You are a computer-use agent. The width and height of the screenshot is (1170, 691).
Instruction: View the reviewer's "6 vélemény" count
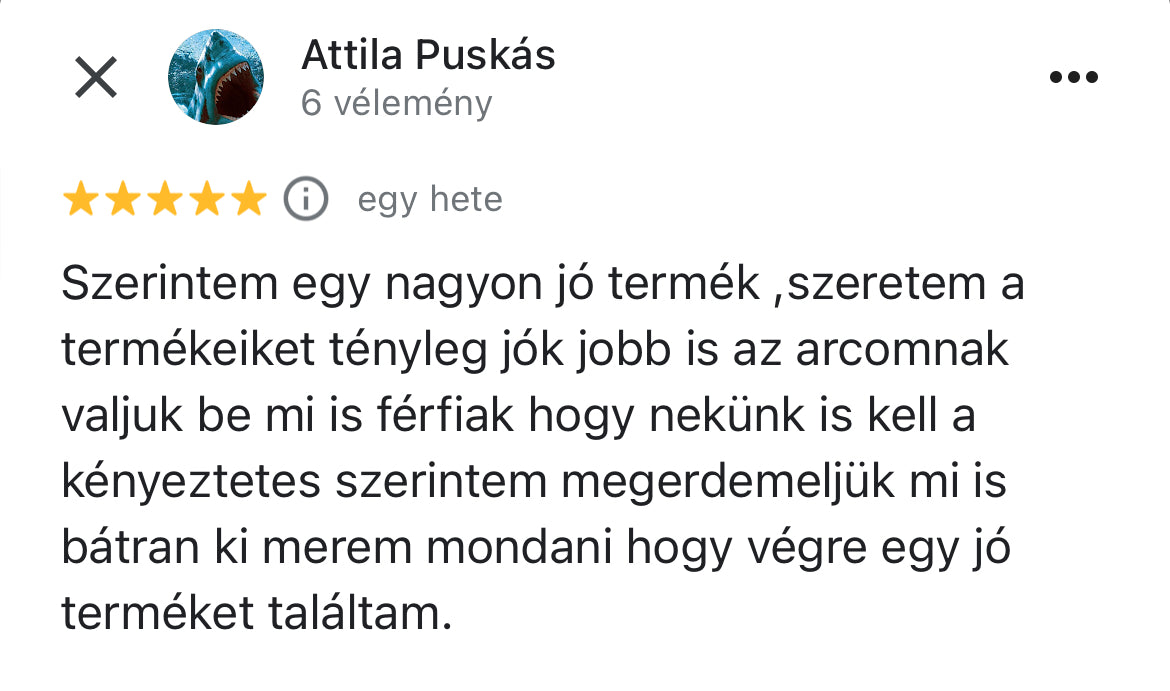pos(397,103)
